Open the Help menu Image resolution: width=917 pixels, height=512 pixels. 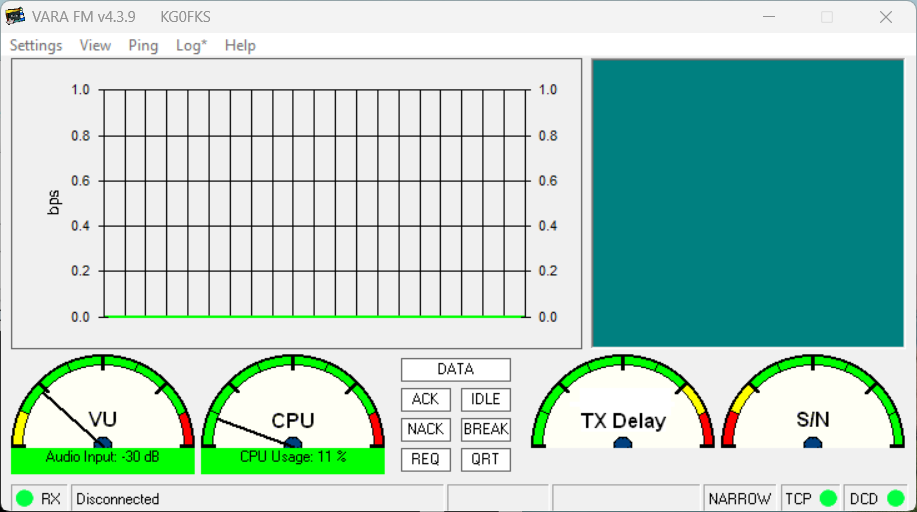(240, 46)
